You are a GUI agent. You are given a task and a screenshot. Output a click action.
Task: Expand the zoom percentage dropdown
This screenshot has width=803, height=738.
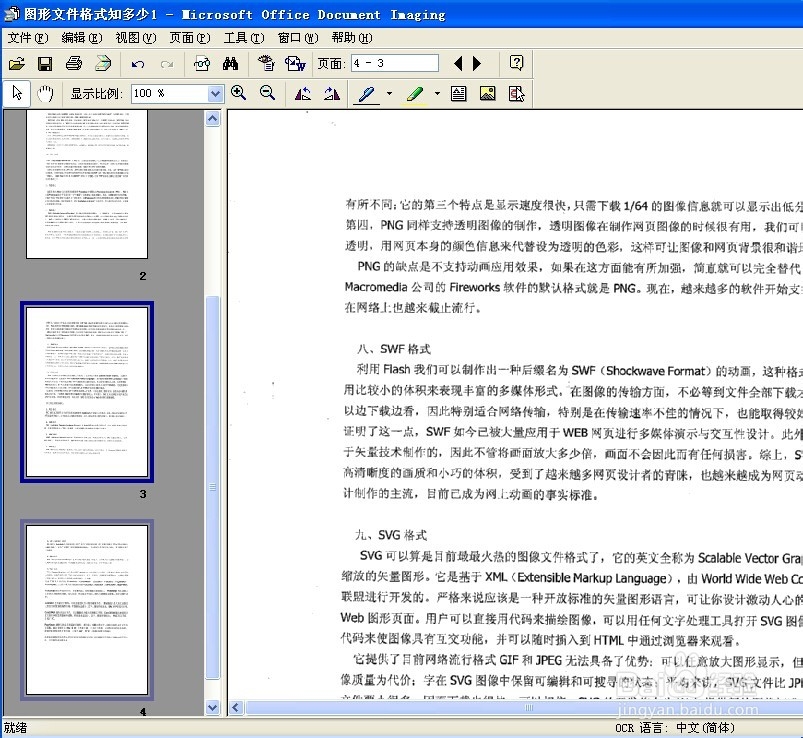[215, 93]
